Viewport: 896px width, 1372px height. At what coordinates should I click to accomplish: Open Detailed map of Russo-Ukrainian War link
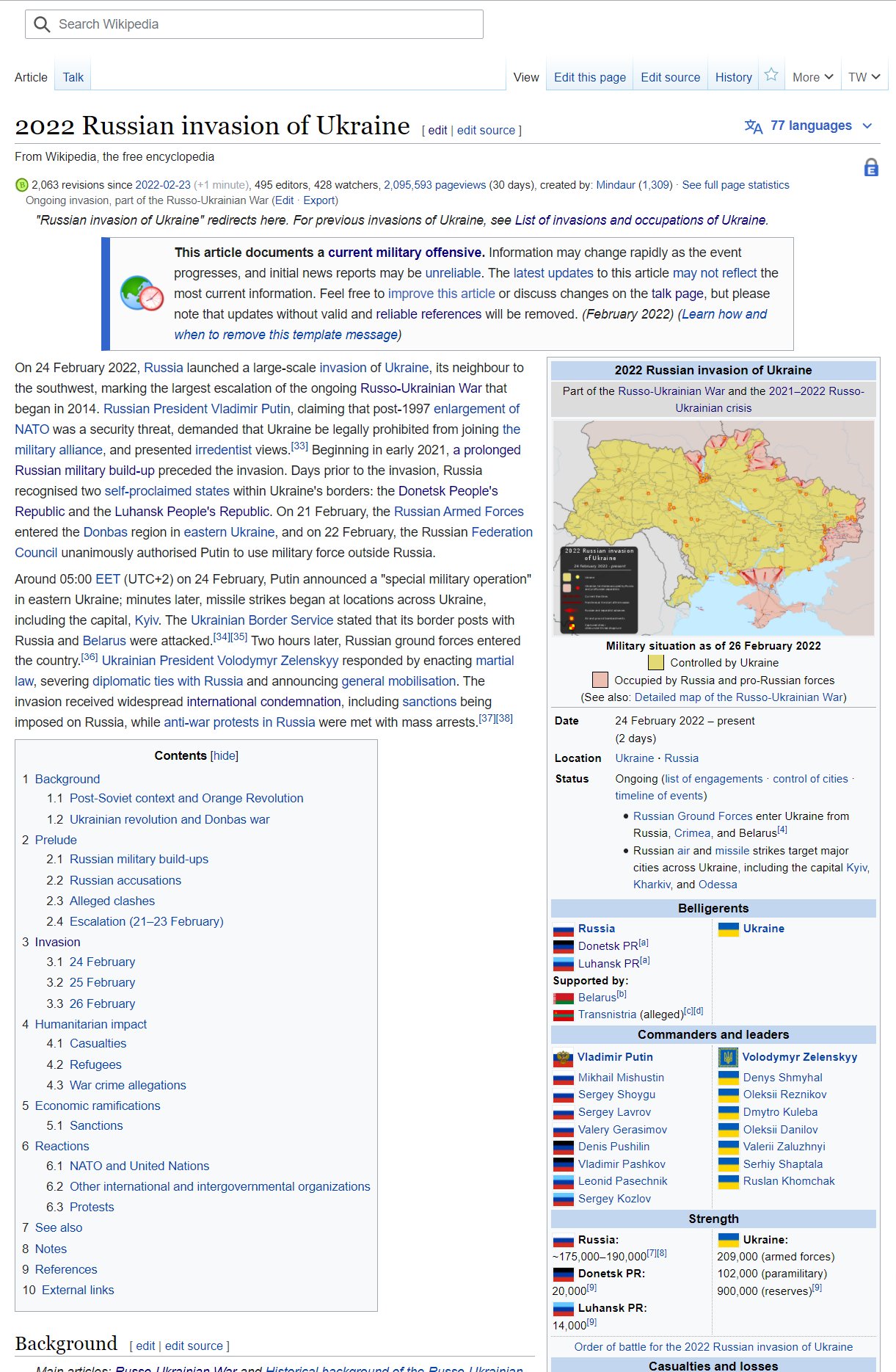739,697
